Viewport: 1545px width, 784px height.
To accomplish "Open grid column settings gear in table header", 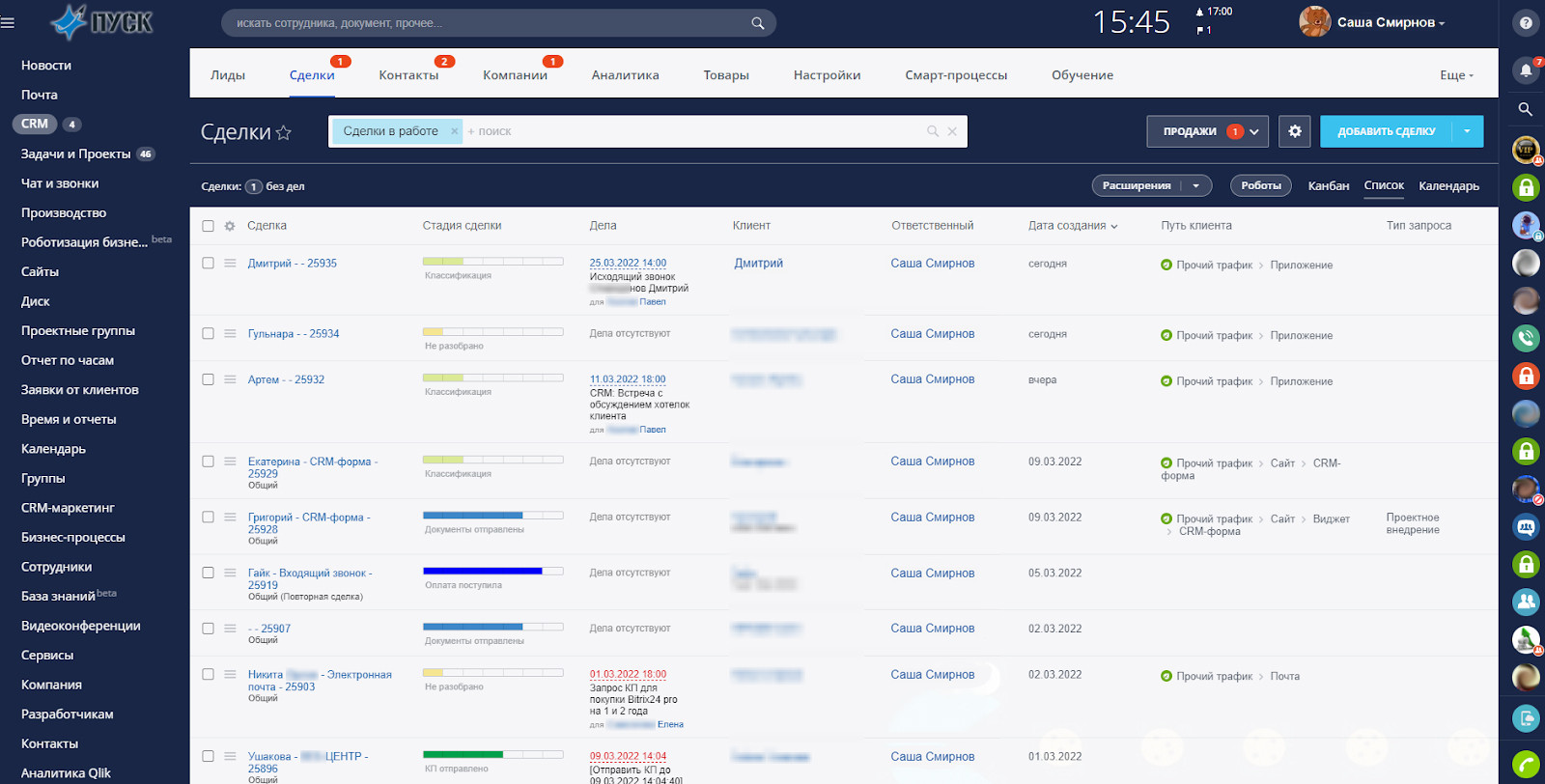I will 230,226.
